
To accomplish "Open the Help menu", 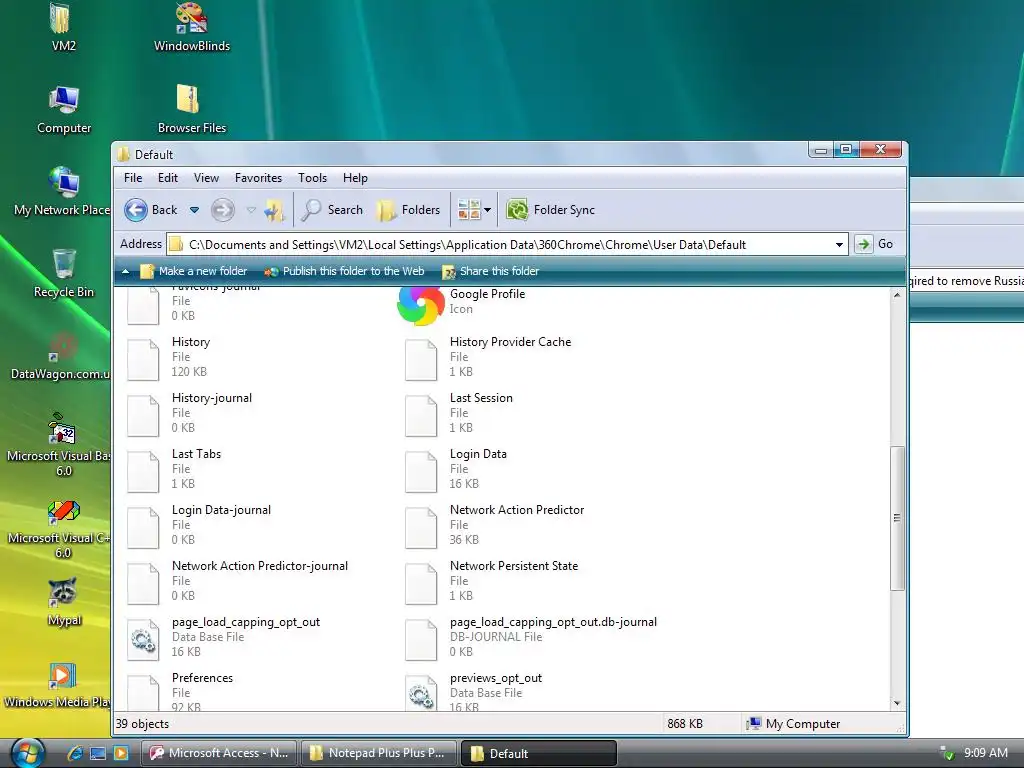I will click(355, 178).
